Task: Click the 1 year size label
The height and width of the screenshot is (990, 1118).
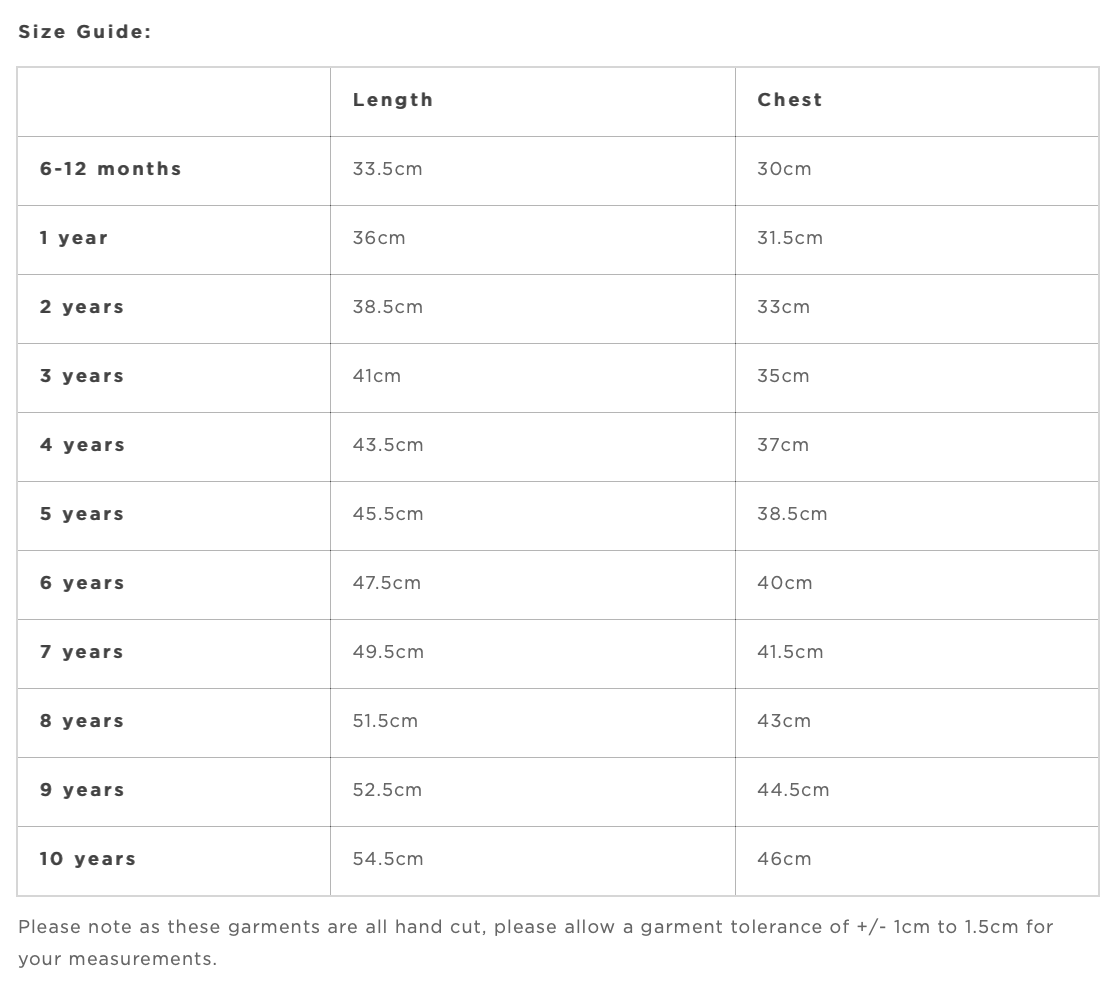Action: pyautogui.click(x=74, y=238)
